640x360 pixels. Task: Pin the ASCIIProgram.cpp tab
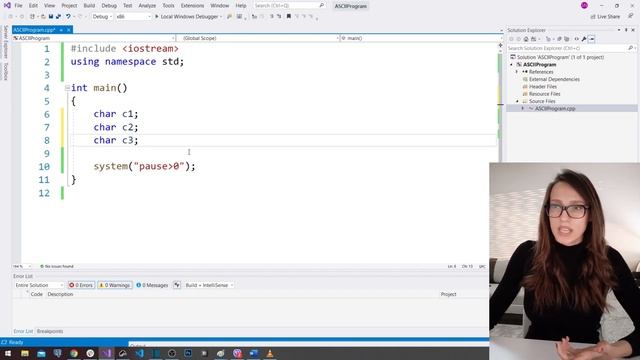(61, 30)
